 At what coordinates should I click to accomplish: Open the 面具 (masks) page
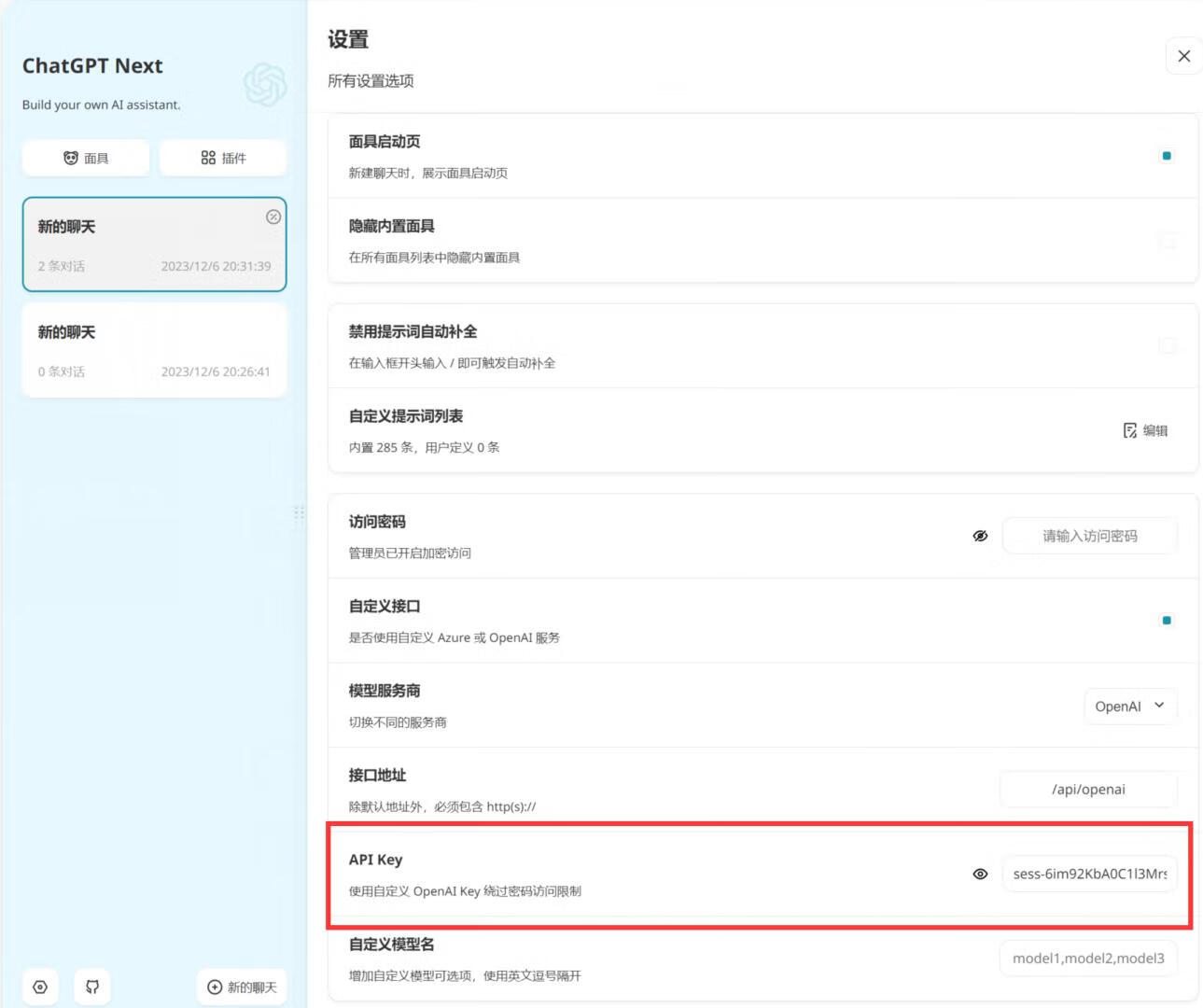click(x=86, y=158)
